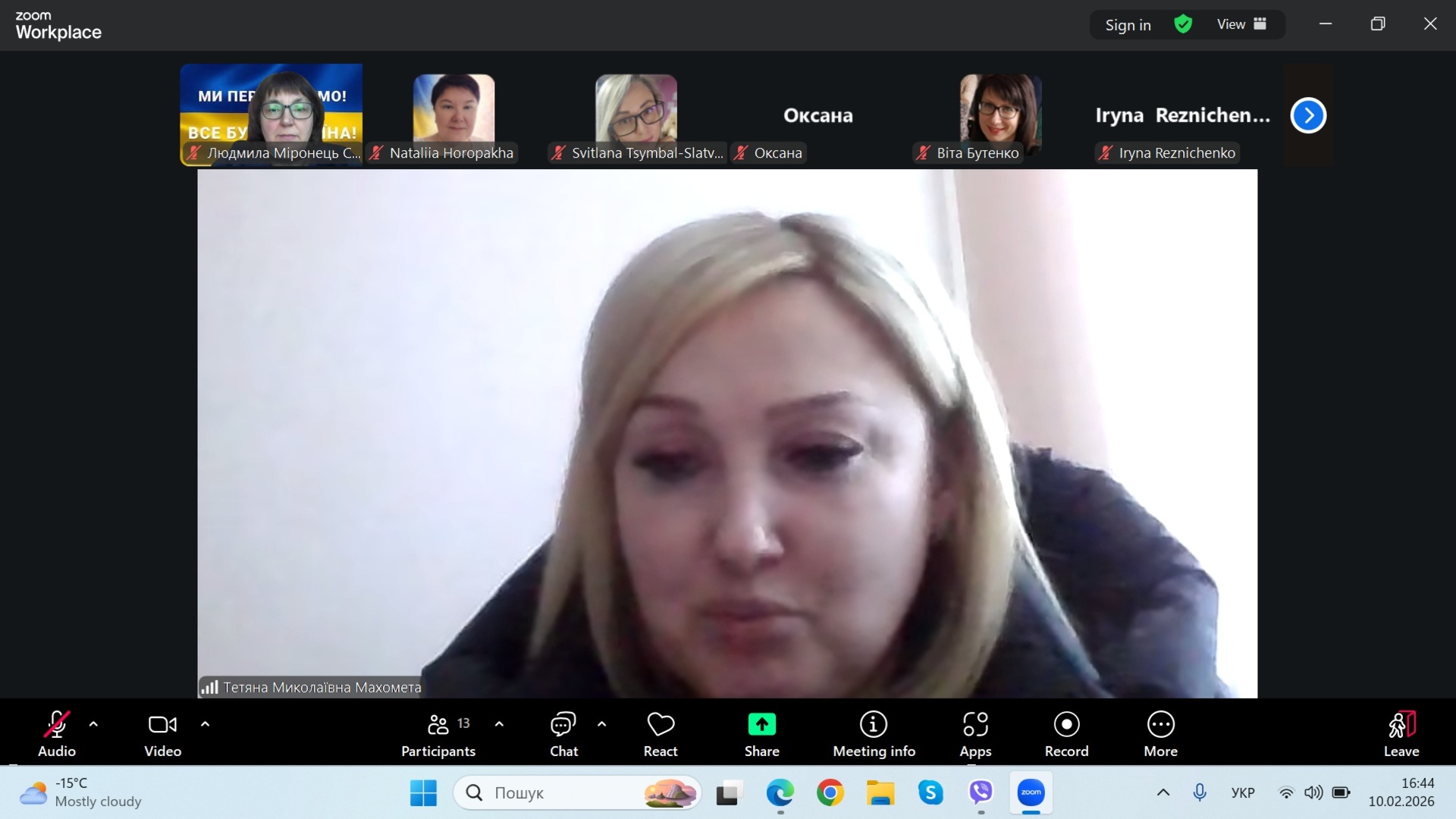The image size is (1456, 819).
Task: Expand chat options arrow beside Chat
Action: coord(602,724)
